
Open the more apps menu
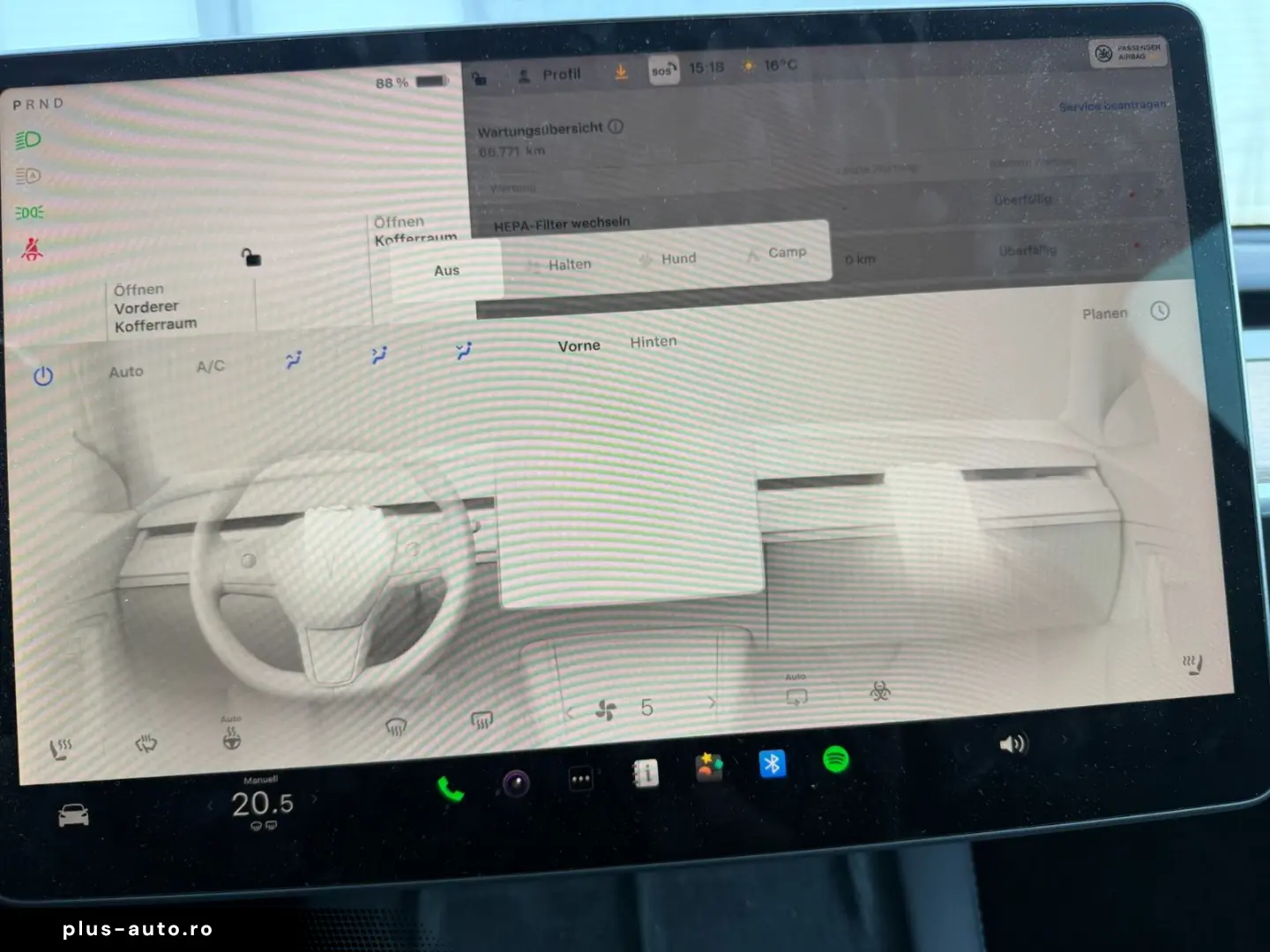(x=580, y=779)
